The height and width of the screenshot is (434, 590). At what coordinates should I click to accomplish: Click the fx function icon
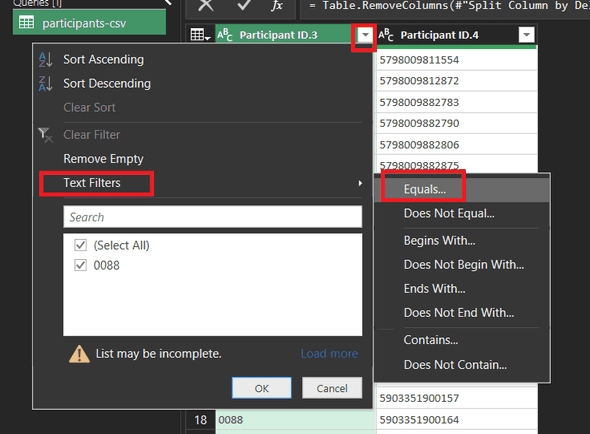(277, 5)
